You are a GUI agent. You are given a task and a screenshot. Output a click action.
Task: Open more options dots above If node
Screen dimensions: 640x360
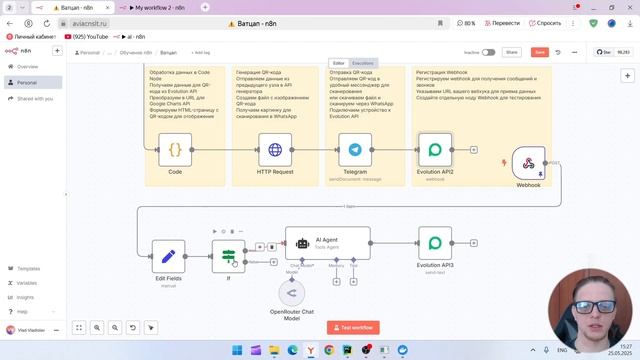(x=241, y=231)
